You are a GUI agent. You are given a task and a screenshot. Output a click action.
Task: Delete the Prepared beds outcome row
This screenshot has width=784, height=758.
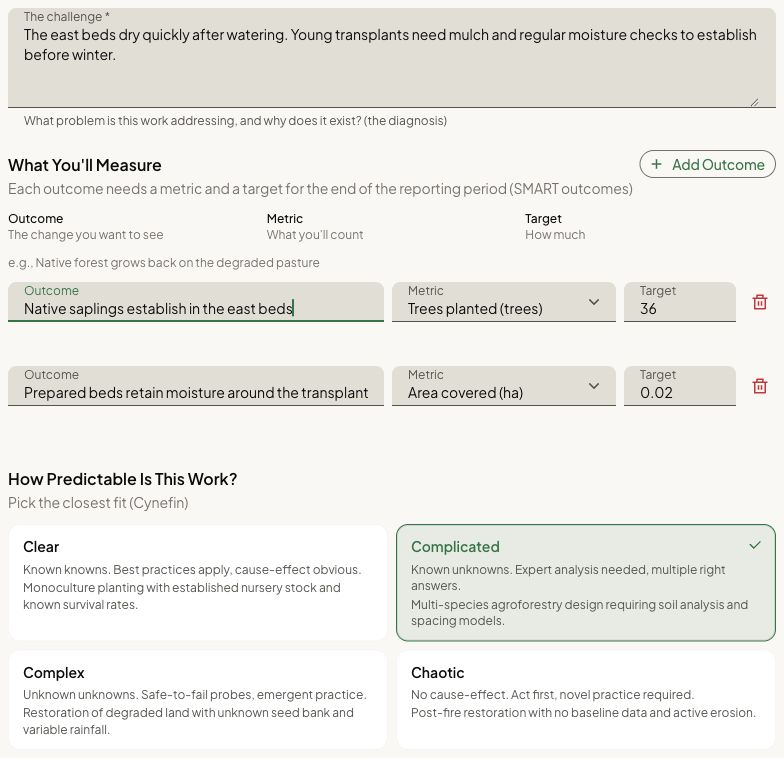coord(760,386)
